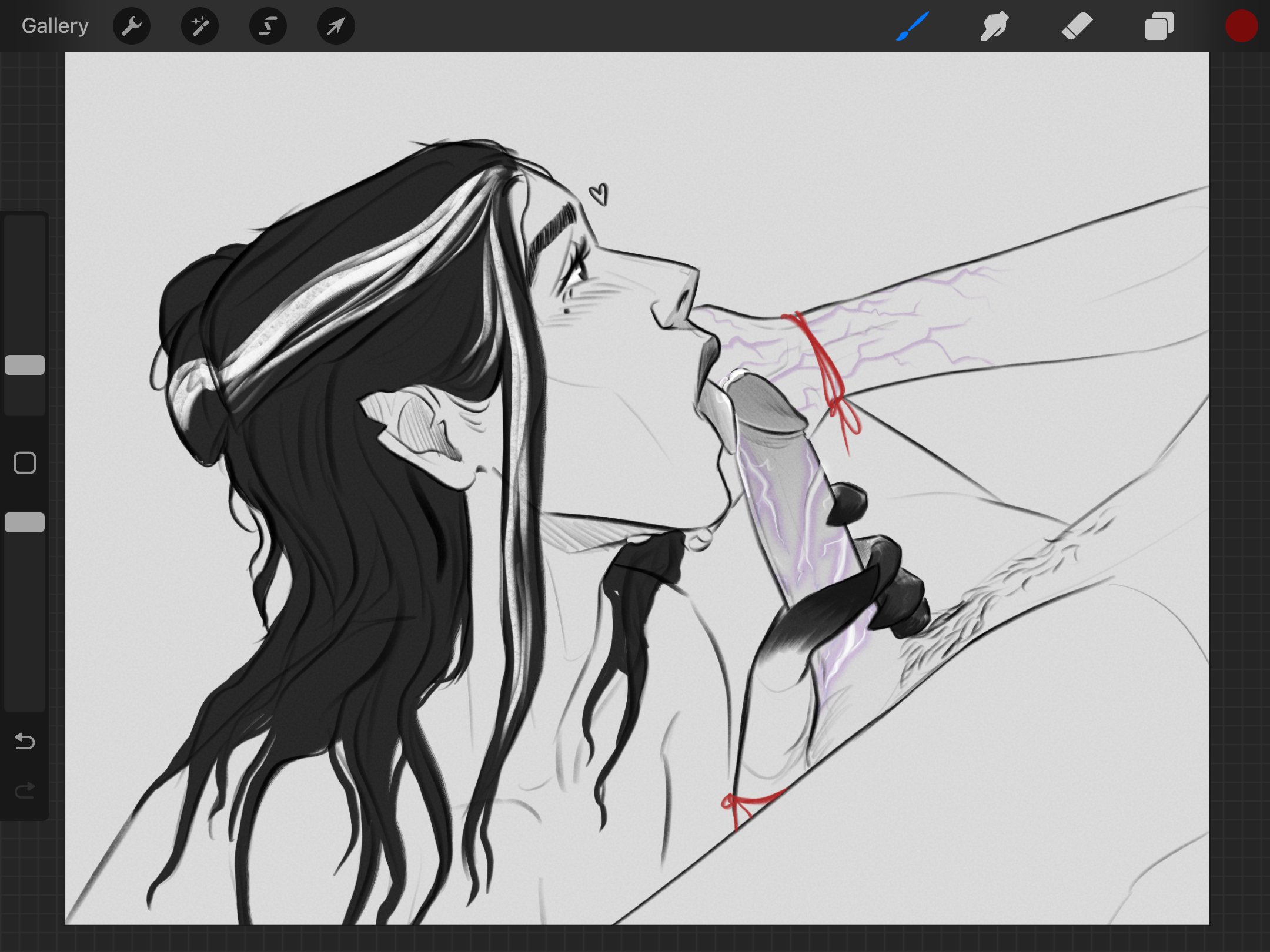The image size is (1270, 952).
Task: Select the Paint brush tool
Action: pyautogui.click(x=913, y=26)
